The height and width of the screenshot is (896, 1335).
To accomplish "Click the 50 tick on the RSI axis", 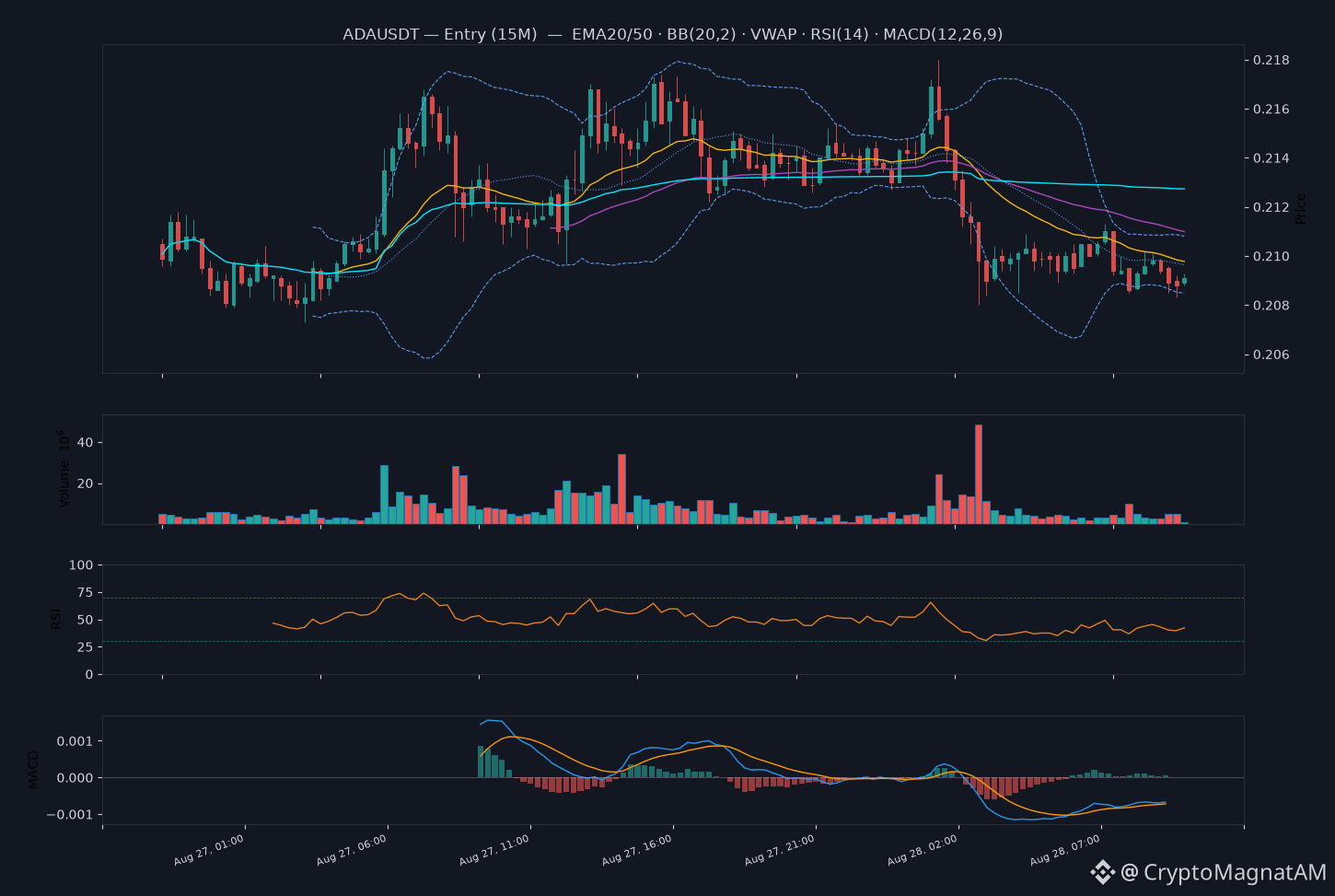I will (x=86, y=620).
